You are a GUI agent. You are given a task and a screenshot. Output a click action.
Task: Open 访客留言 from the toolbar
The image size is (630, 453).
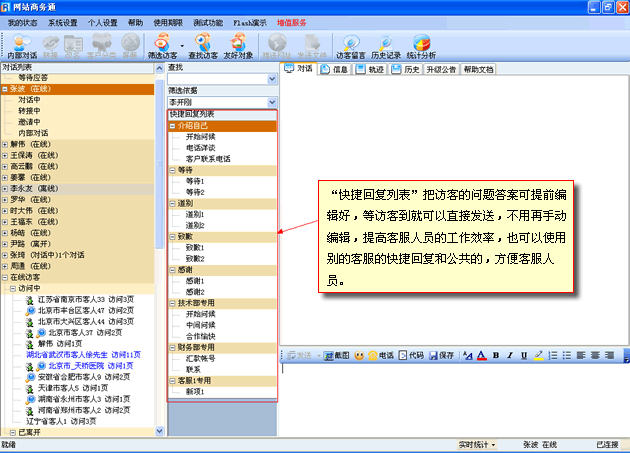click(x=351, y=45)
